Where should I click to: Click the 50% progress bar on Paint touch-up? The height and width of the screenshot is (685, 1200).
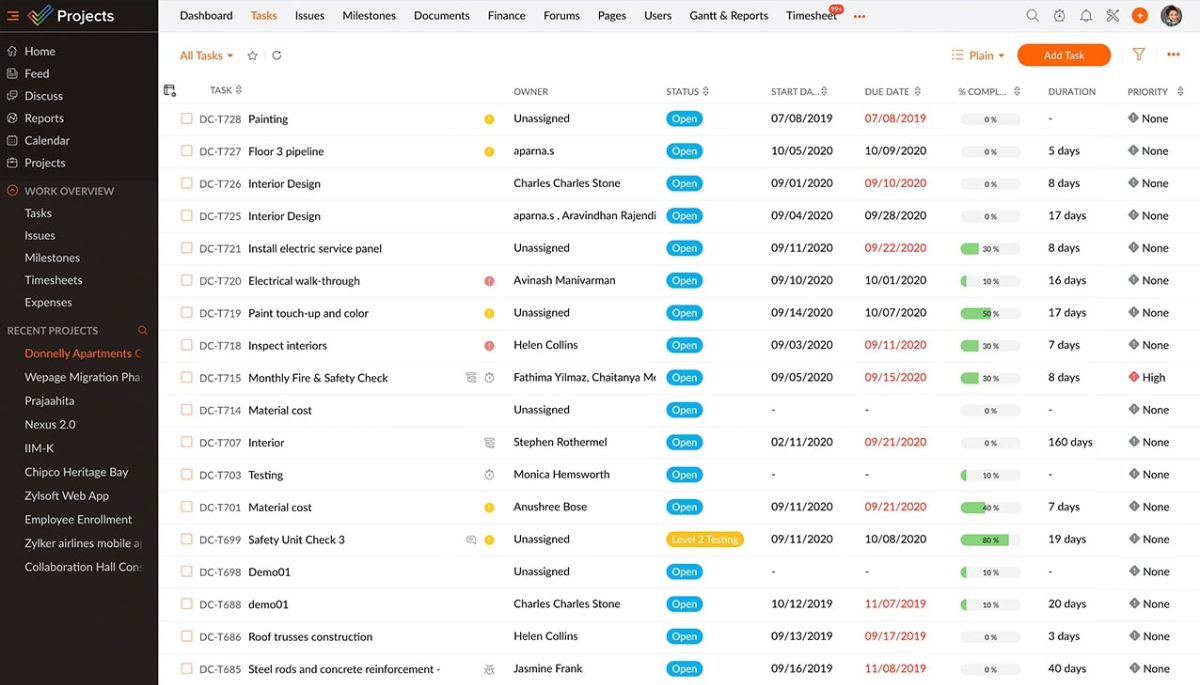click(991, 313)
